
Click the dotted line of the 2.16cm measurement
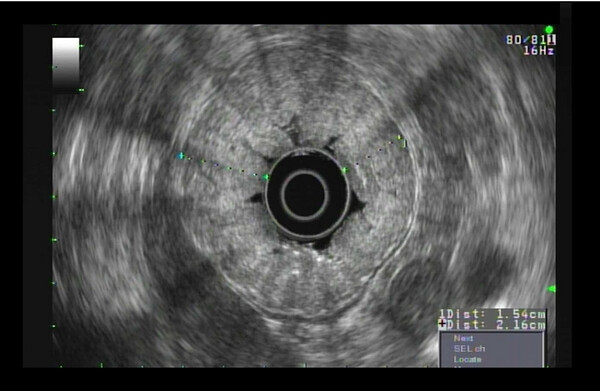pos(223,166)
